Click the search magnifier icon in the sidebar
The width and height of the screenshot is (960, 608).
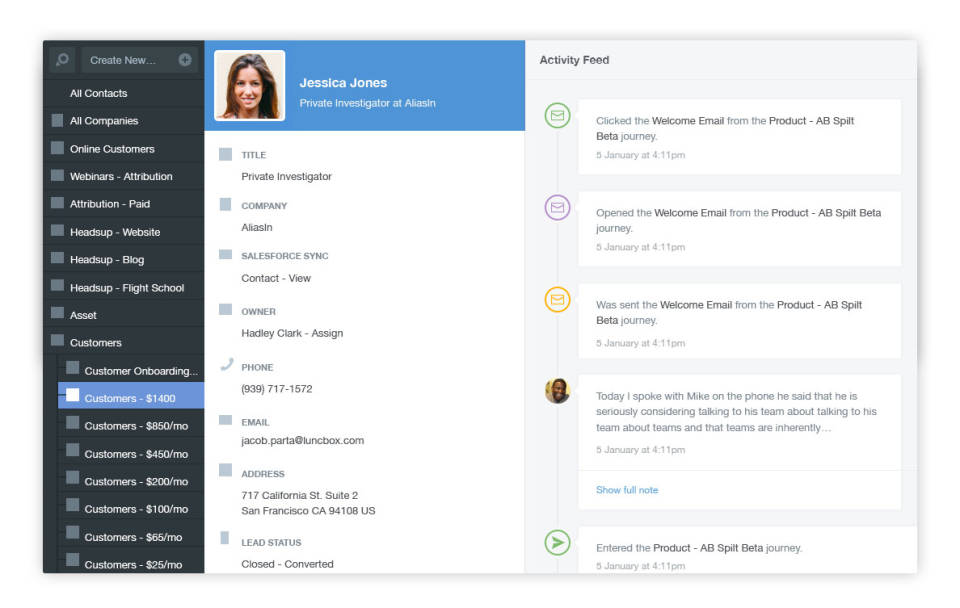tap(61, 59)
